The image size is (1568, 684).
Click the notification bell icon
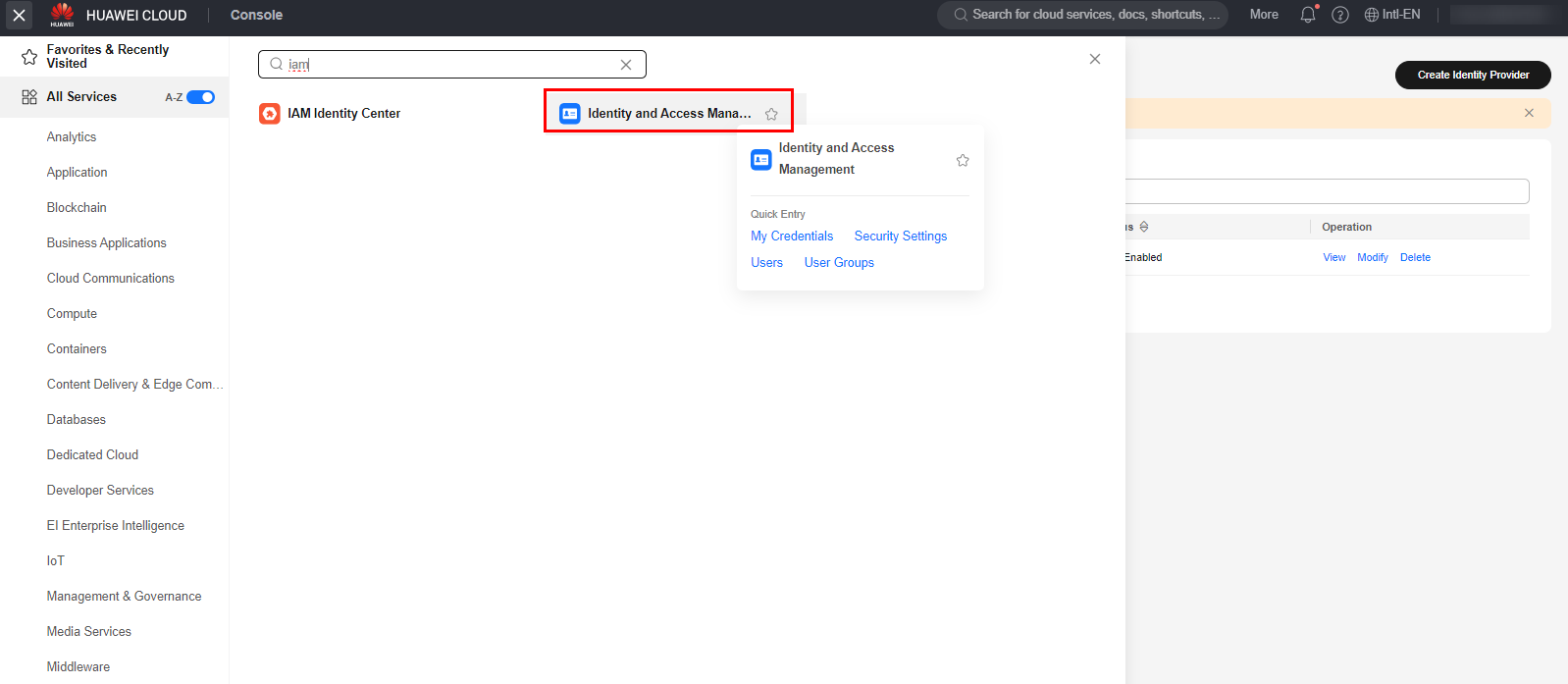(x=1307, y=15)
